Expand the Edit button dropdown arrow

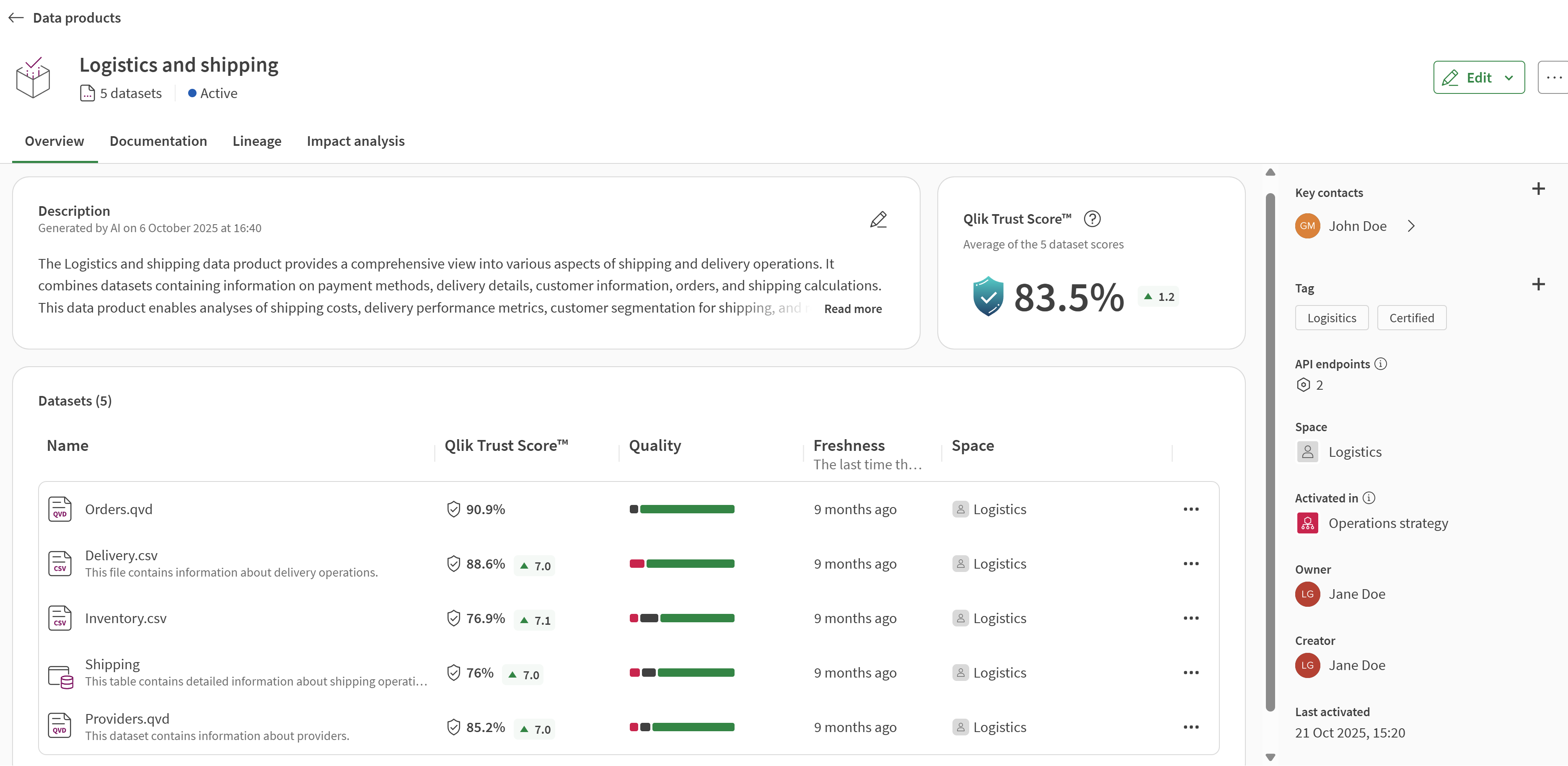pos(1508,78)
